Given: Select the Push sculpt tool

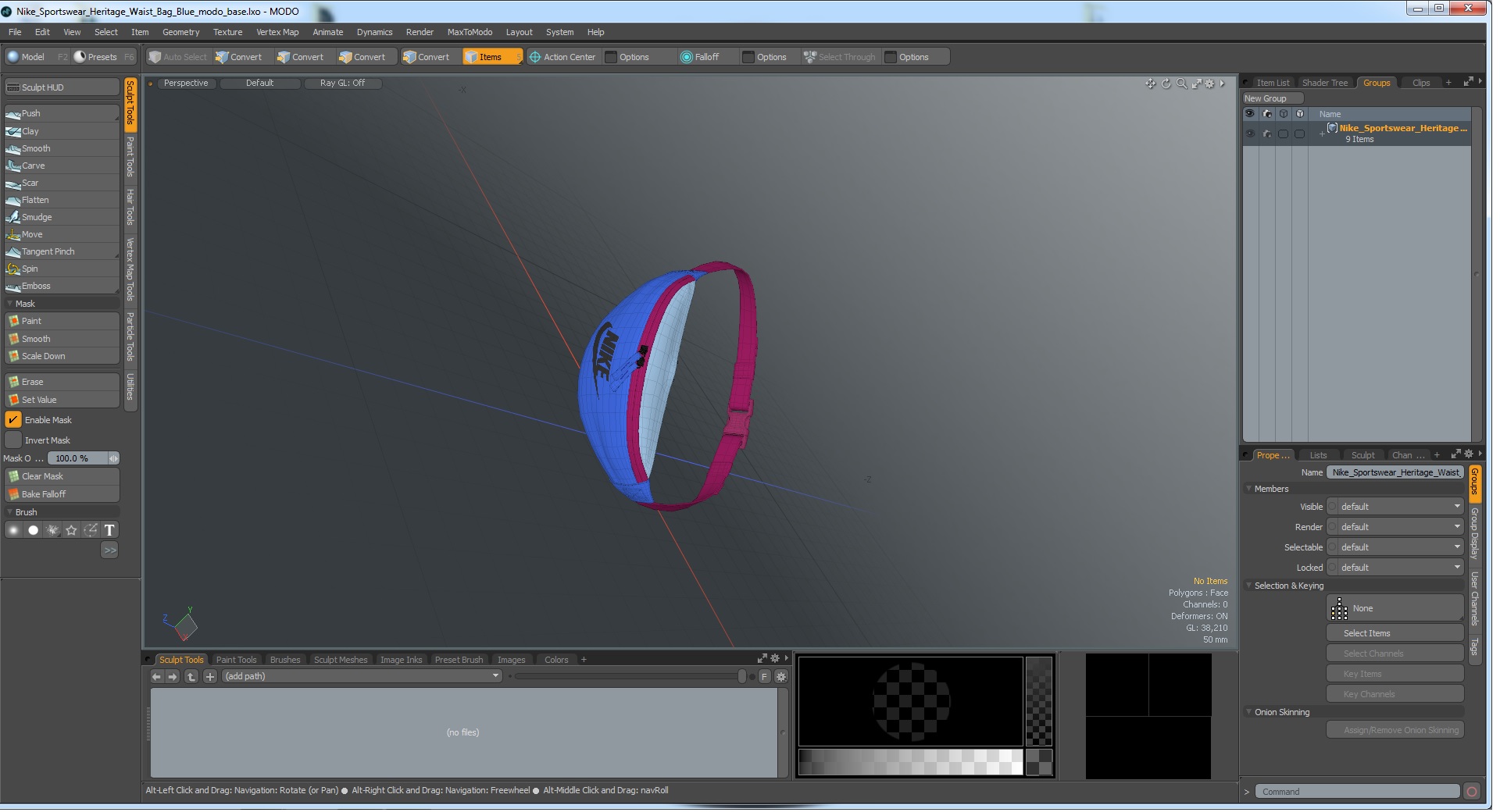Looking at the screenshot, I should click(62, 113).
